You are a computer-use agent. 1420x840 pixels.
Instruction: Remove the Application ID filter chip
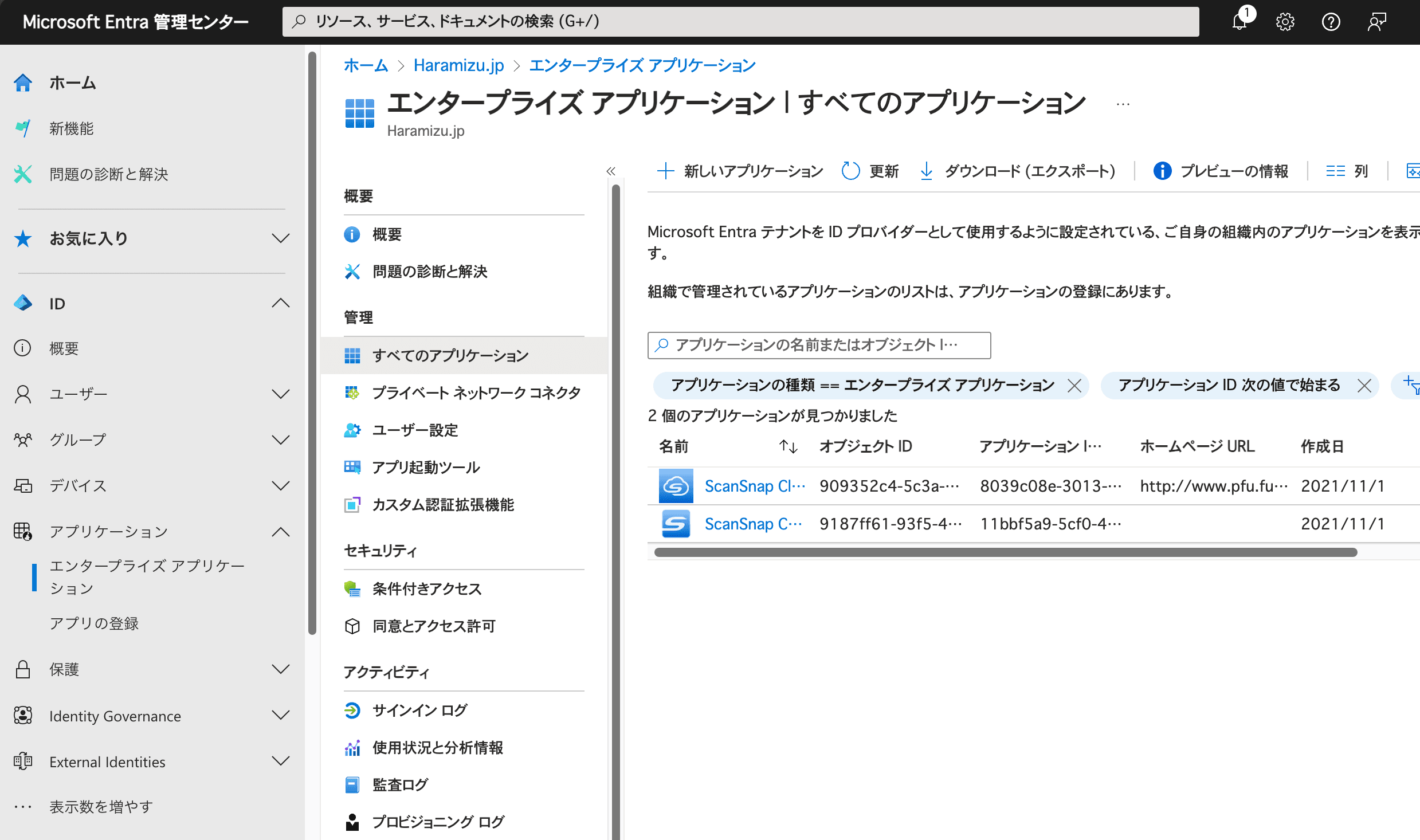(1364, 386)
